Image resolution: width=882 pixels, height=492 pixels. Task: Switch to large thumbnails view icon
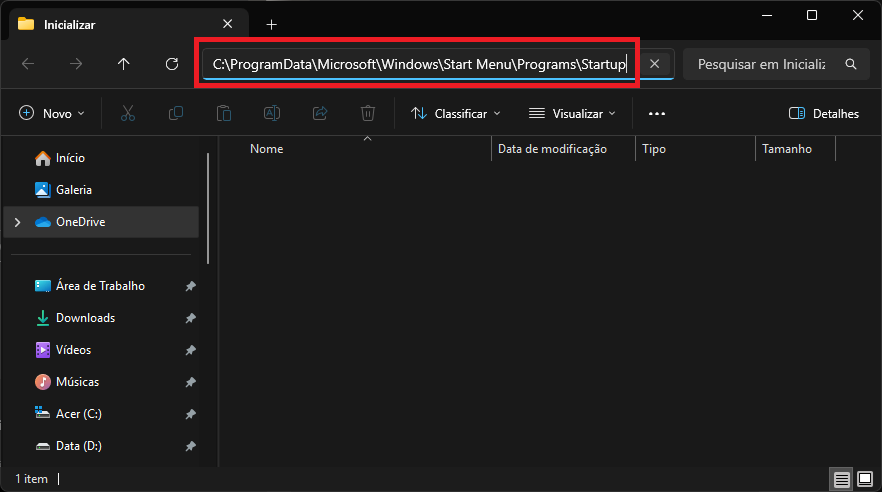coord(865,480)
